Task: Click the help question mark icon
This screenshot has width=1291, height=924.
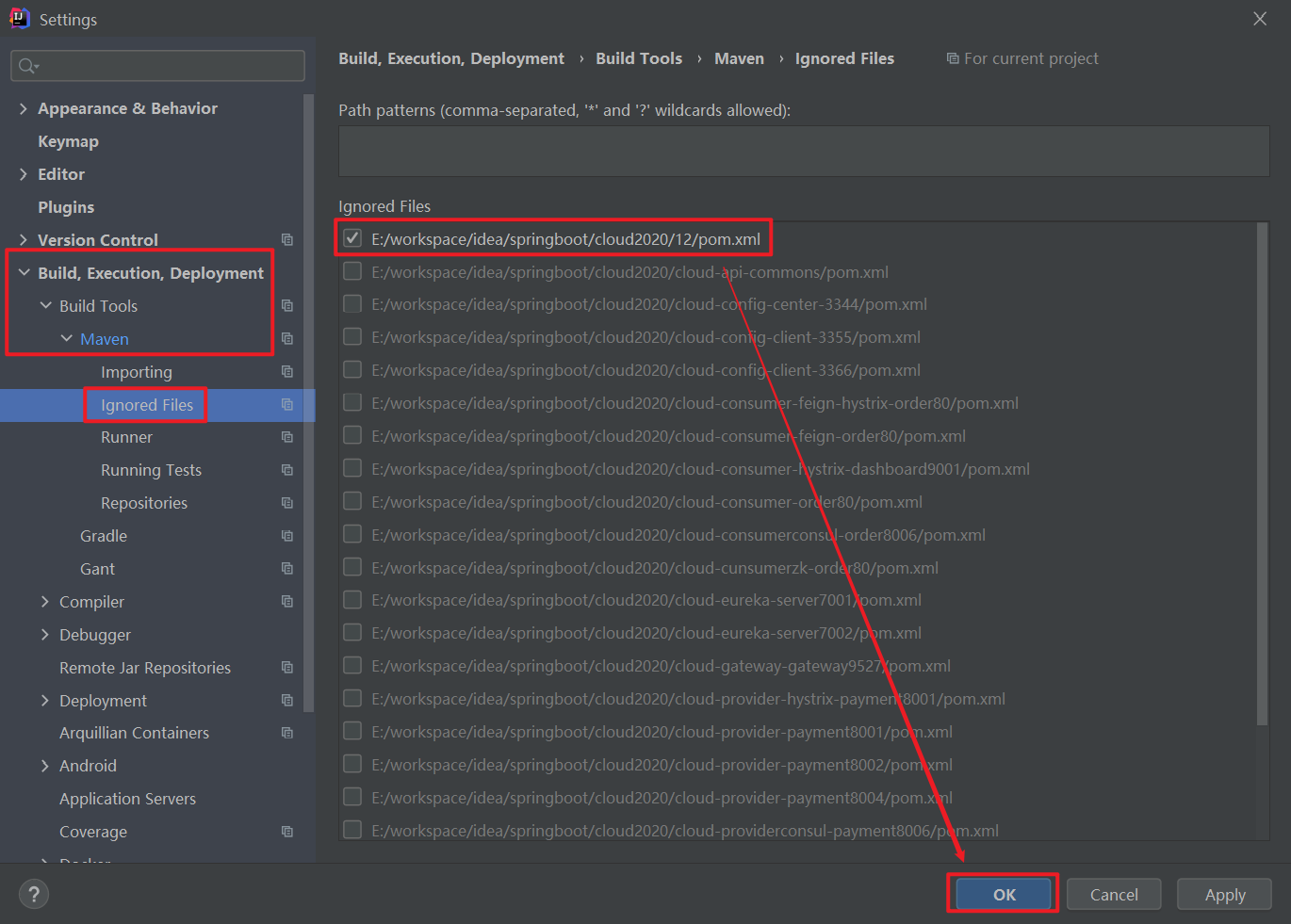Action: [33, 893]
